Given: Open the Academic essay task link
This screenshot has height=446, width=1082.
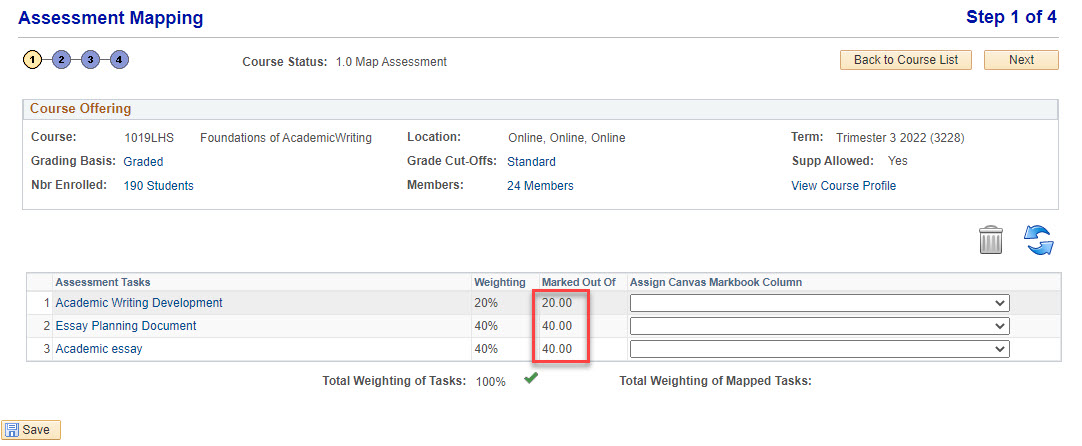Looking at the screenshot, I should point(99,349).
